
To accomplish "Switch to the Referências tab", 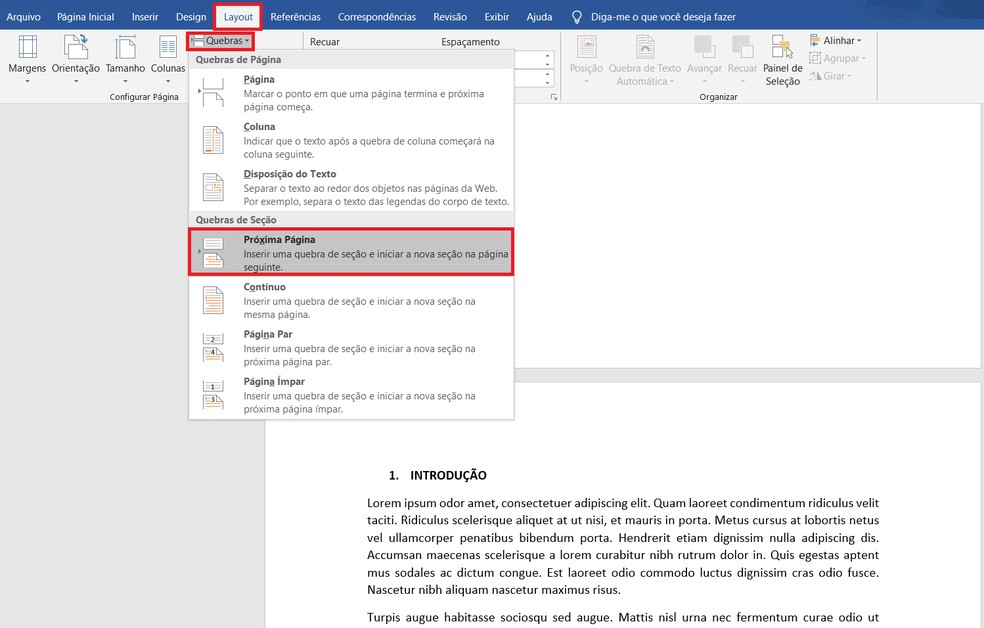I will [295, 17].
